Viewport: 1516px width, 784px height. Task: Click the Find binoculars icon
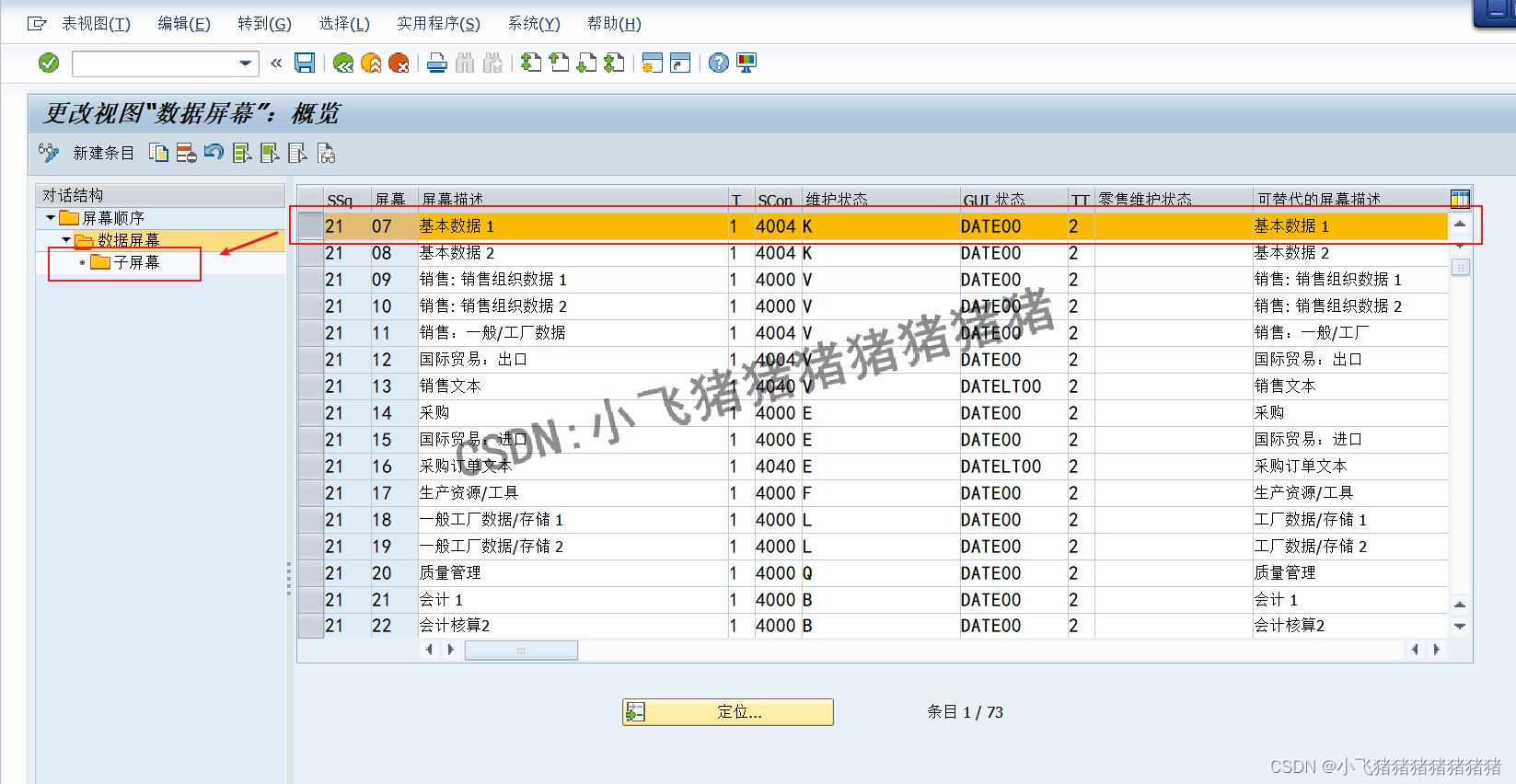pyautogui.click(x=465, y=63)
